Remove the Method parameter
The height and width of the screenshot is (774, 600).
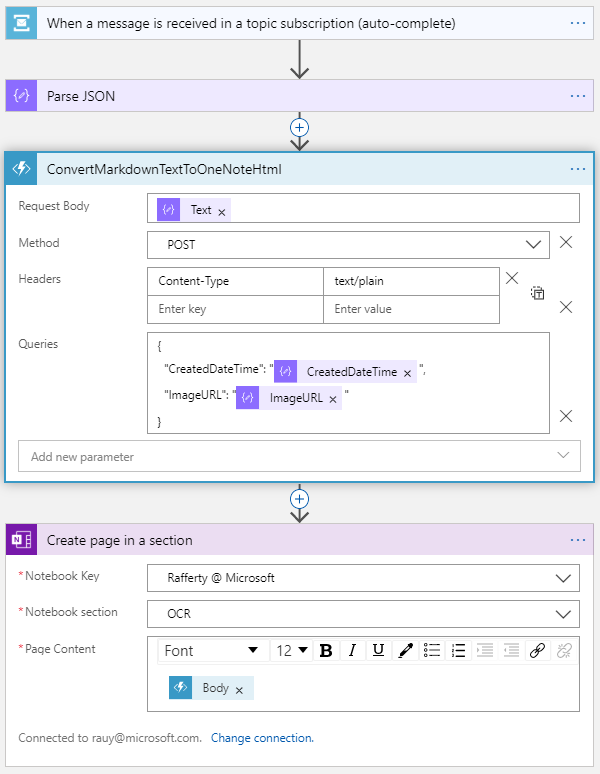click(x=566, y=243)
